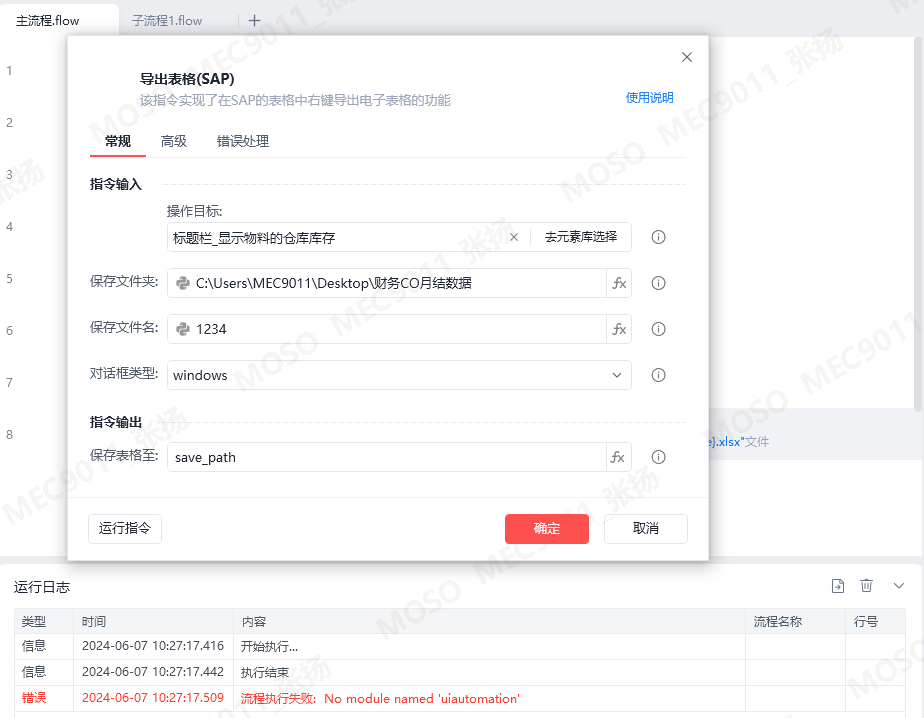Viewport: 924px width, 718px height.
Task: Open fx expression editor for 保存文件夹
Action: (x=619, y=283)
